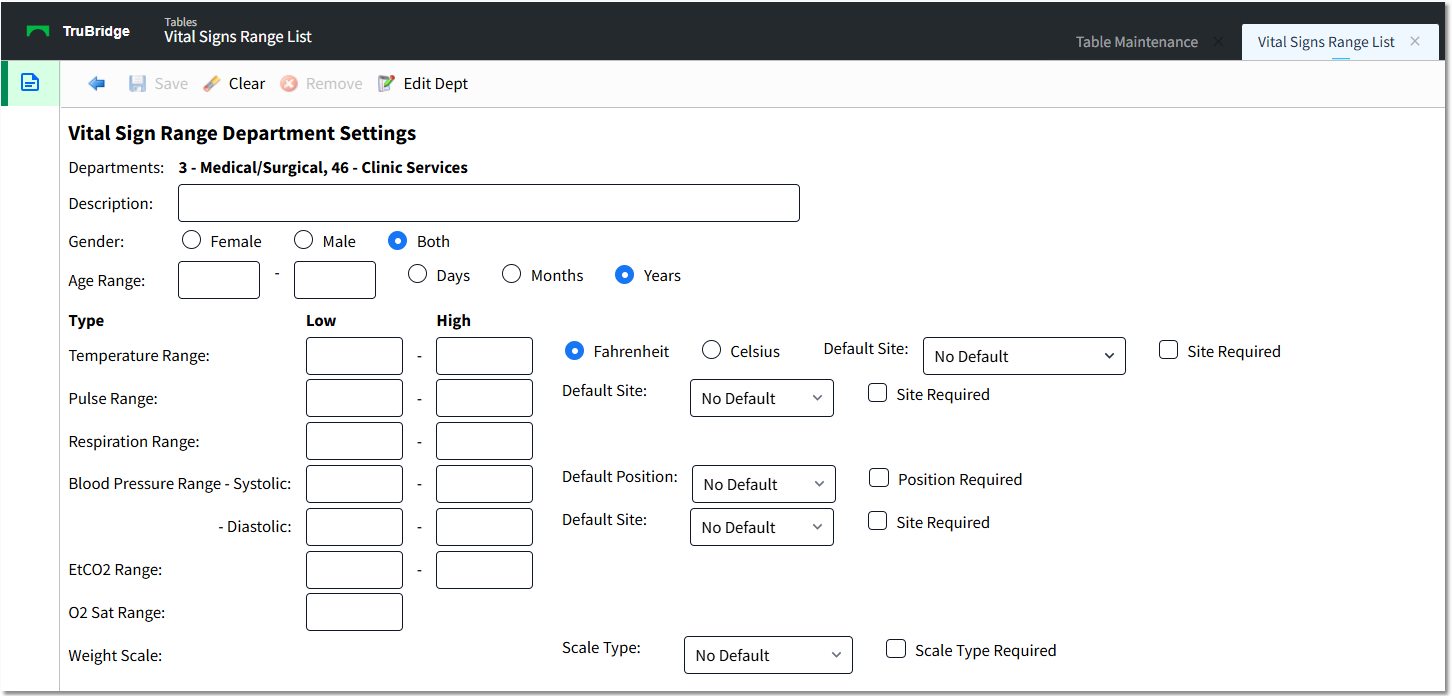
Task: Click the Diastolic low field
Action: tap(354, 527)
